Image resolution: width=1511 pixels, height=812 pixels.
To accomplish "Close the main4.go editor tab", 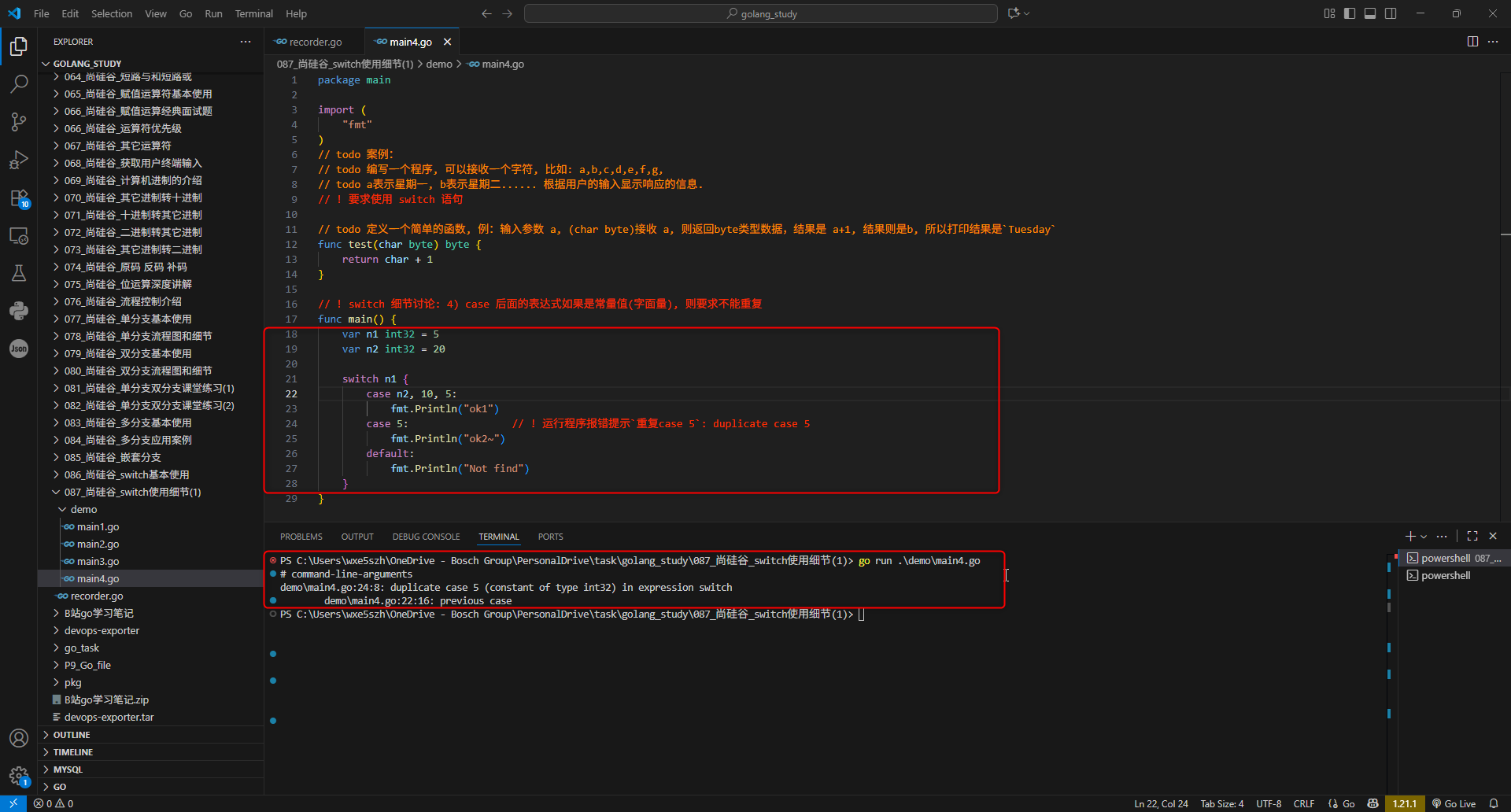I will 448,42.
